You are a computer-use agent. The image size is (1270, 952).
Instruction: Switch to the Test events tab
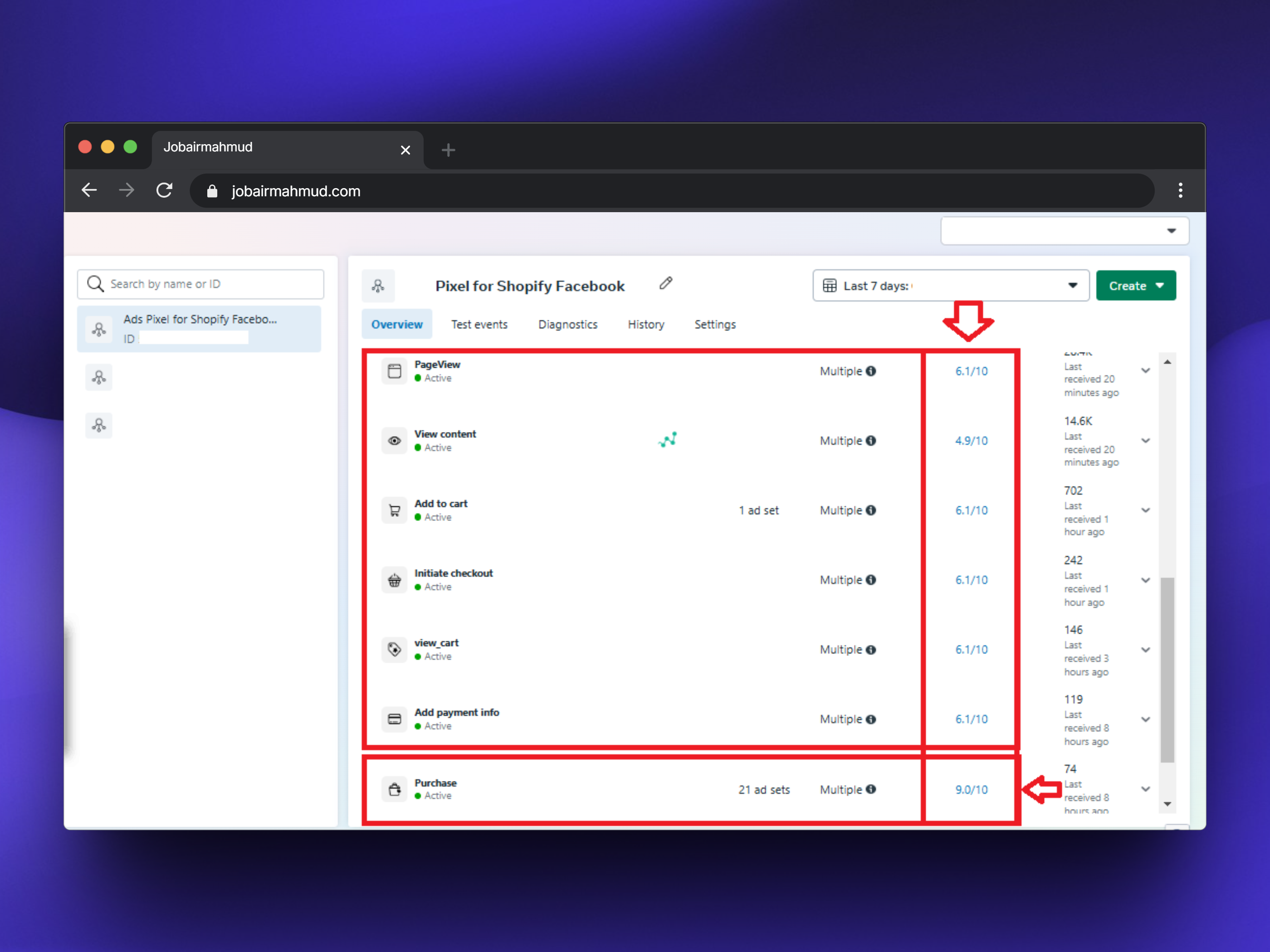pos(479,325)
